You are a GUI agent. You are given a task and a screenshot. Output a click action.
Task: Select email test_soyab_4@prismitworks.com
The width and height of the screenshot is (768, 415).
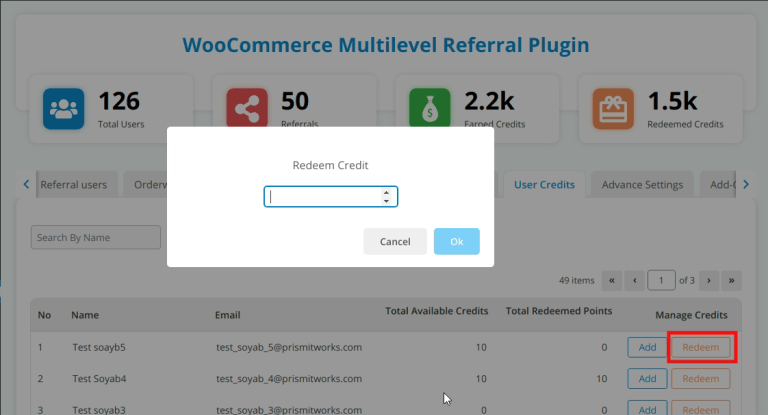(x=289, y=379)
